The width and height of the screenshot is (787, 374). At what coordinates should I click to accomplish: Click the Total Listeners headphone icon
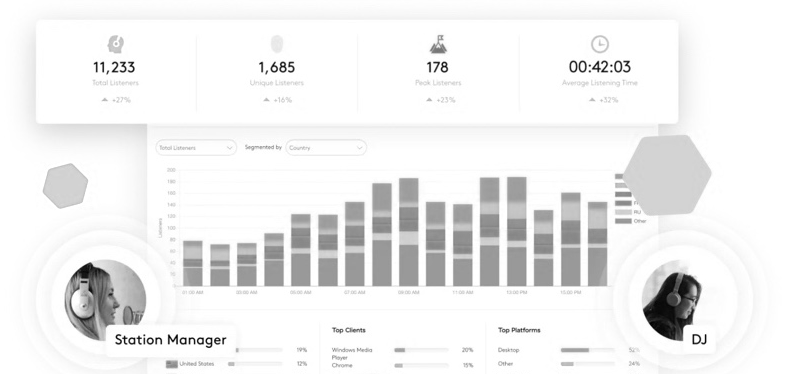tap(116, 44)
